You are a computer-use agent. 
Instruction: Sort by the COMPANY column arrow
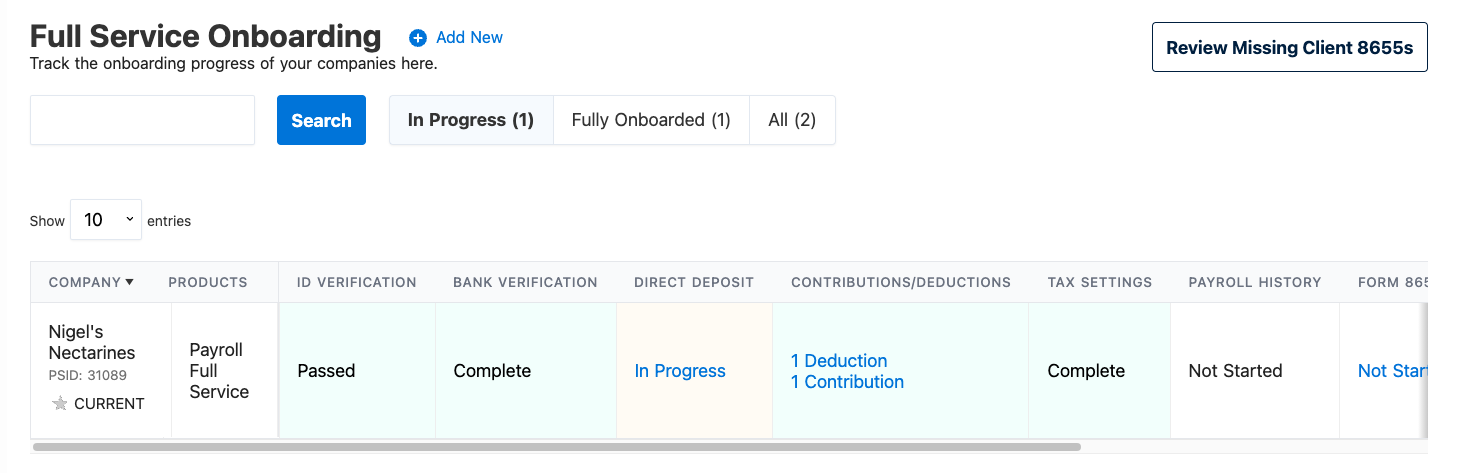pyautogui.click(x=130, y=282)
